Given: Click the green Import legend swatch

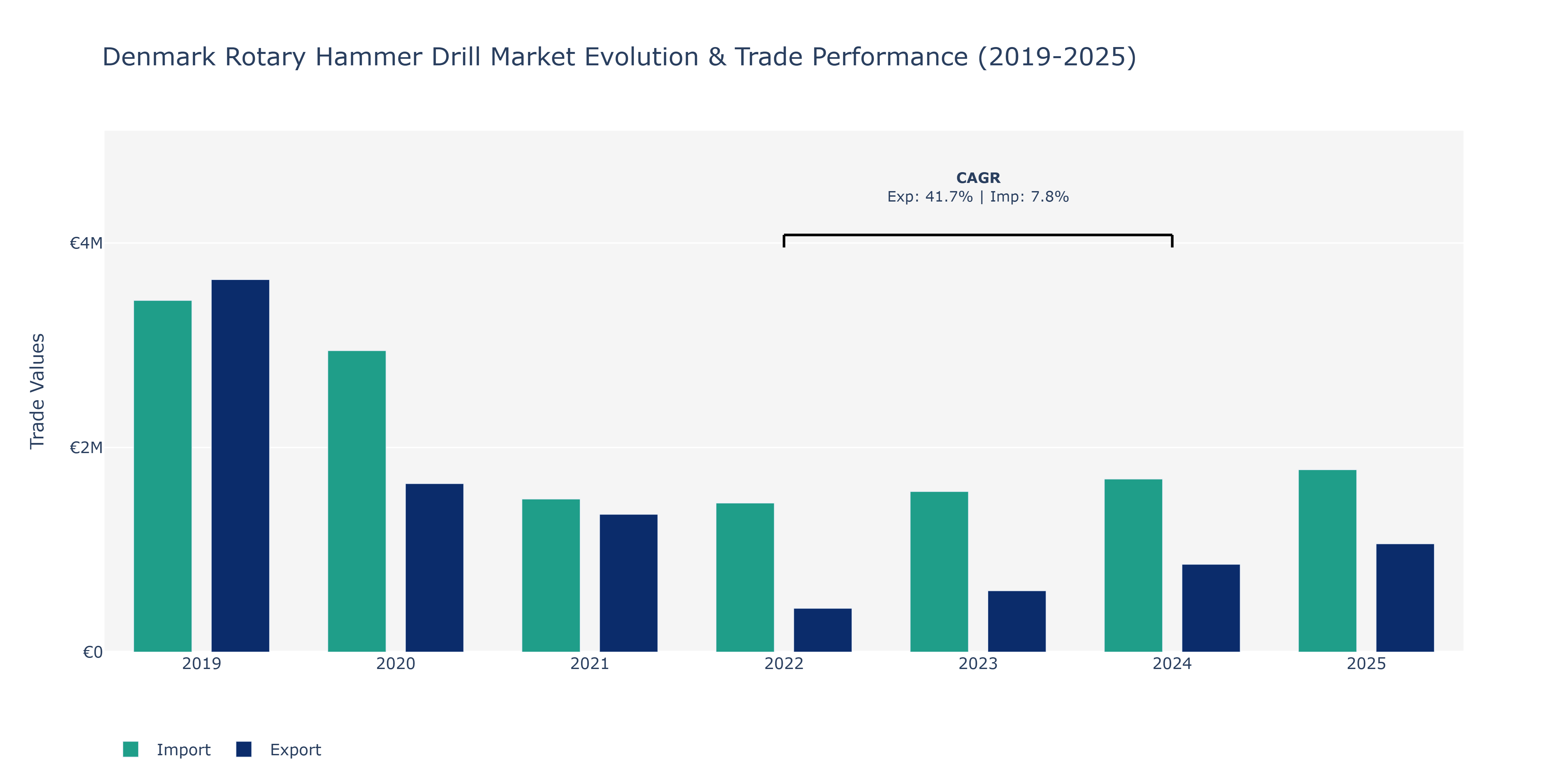Looking at the screenshot, I should coord(130,749).
